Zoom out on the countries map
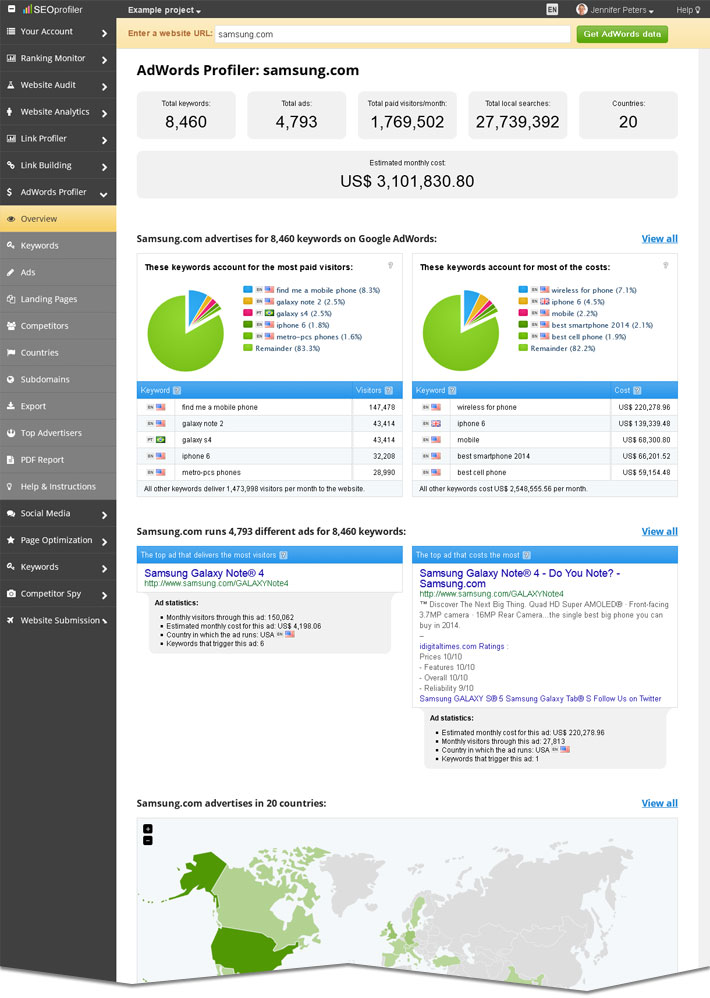Image resolution: width=710 pixels, height=998 pixels. pos(148,840)
